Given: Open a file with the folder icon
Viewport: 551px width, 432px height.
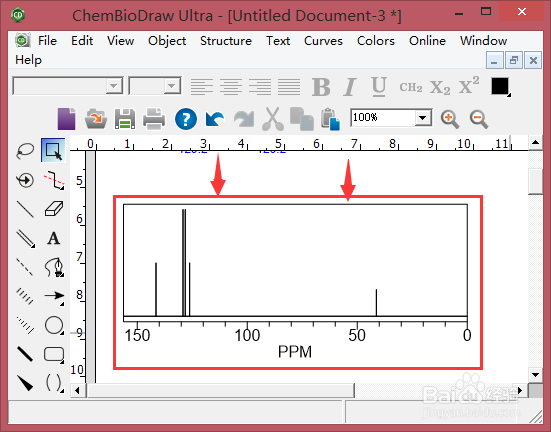Looking at the screenshot, I should [96, 119].
